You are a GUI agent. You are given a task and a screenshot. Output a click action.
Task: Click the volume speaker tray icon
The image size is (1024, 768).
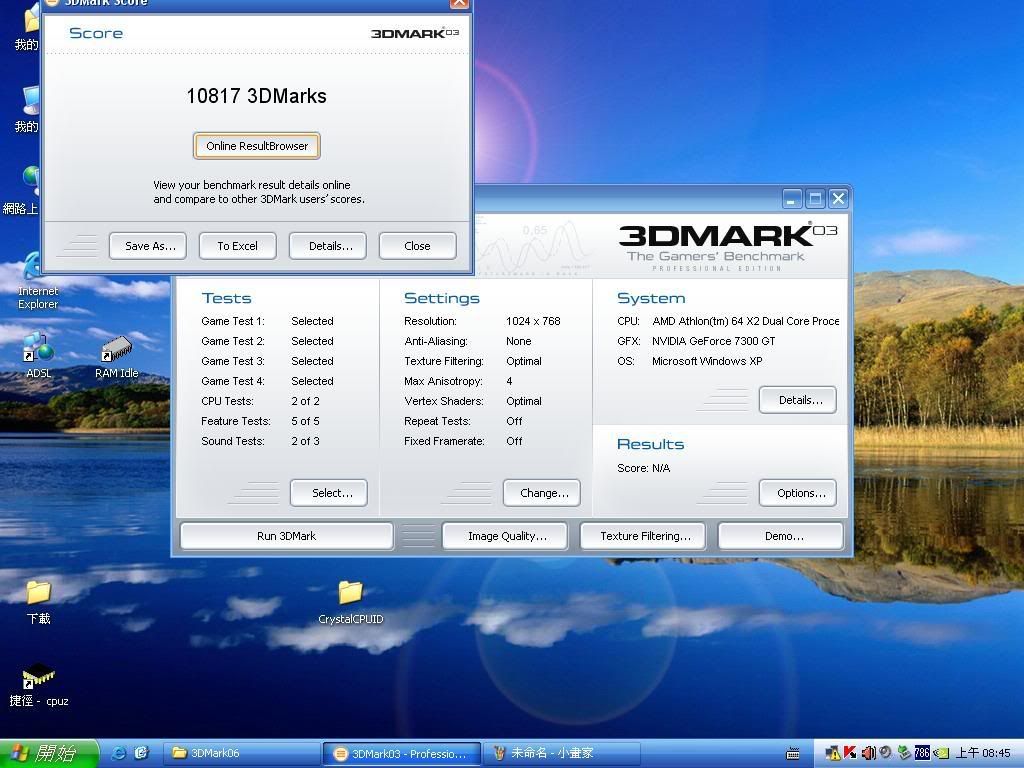pos(868,753)
